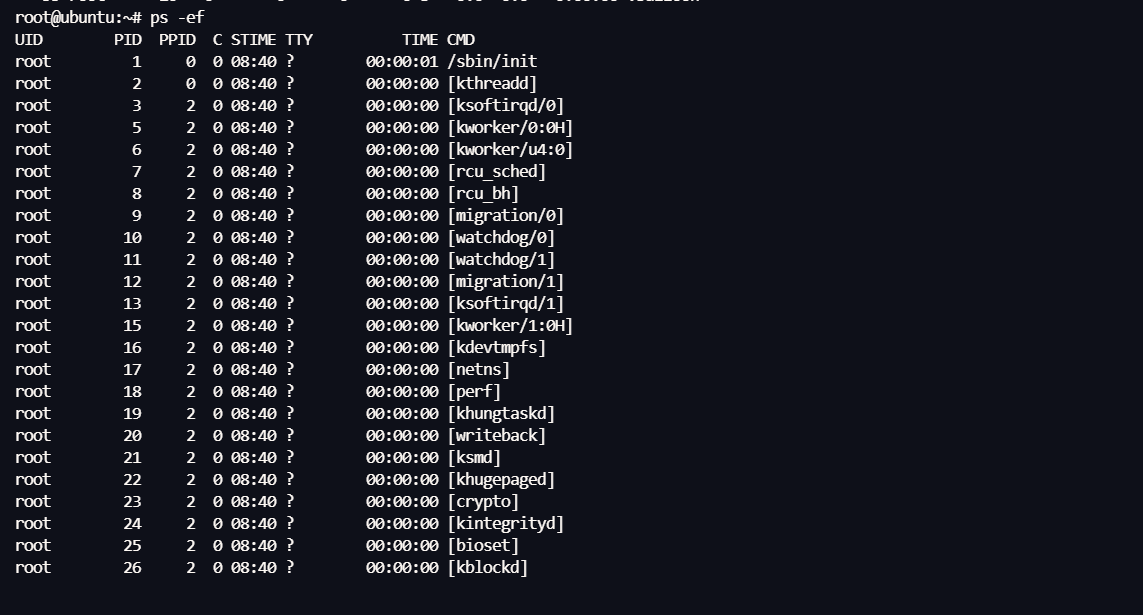Select the [kintegrityd] command text
The image size is (1143, 615).
tap(505, 524)
